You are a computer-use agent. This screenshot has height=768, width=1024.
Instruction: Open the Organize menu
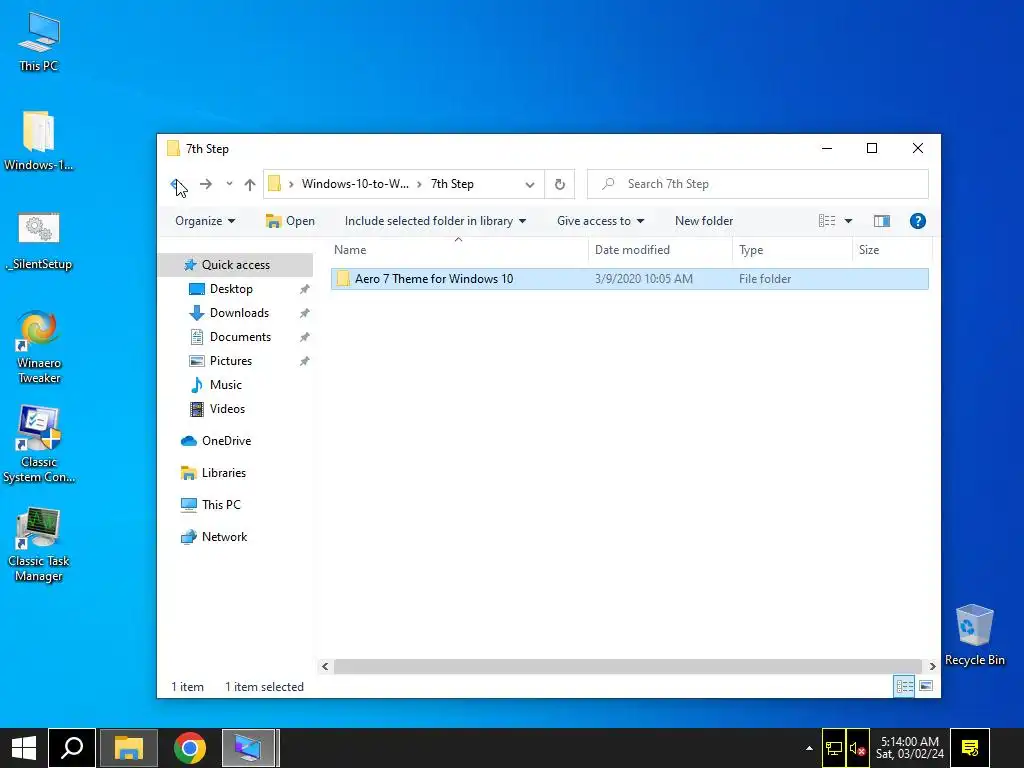tap(205, 221)
